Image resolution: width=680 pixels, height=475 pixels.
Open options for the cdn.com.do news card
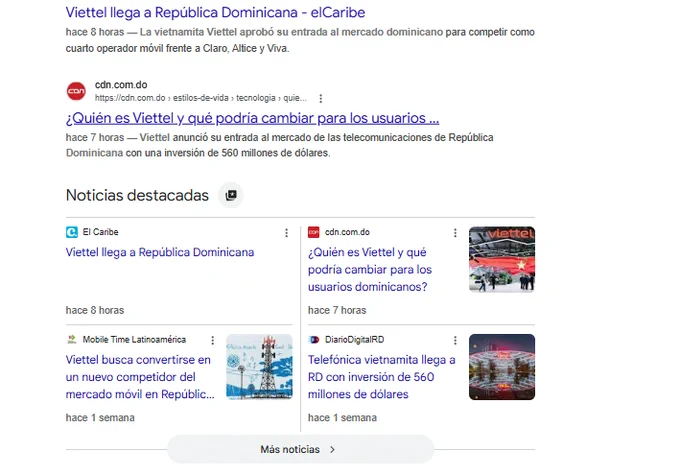click(x=455, y=233)
